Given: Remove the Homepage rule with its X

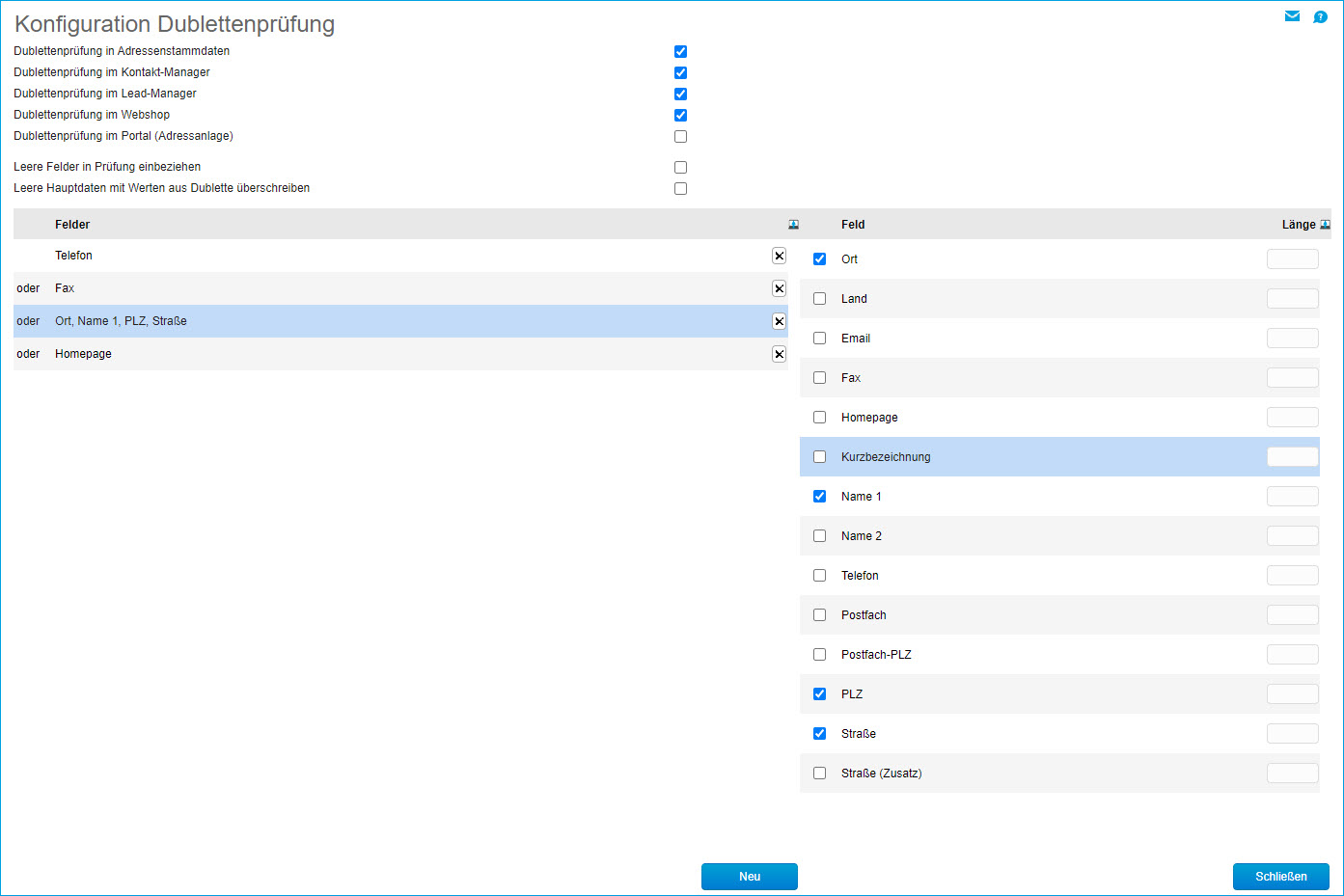Looking at the screenshot, I should click(779, 354).
